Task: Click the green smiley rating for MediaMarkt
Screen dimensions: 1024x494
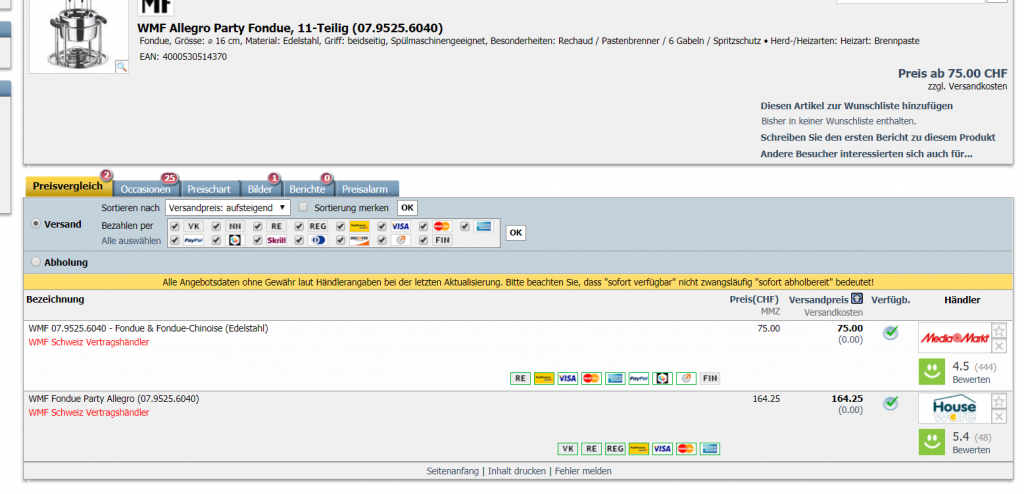Action: tap(932, 372)
